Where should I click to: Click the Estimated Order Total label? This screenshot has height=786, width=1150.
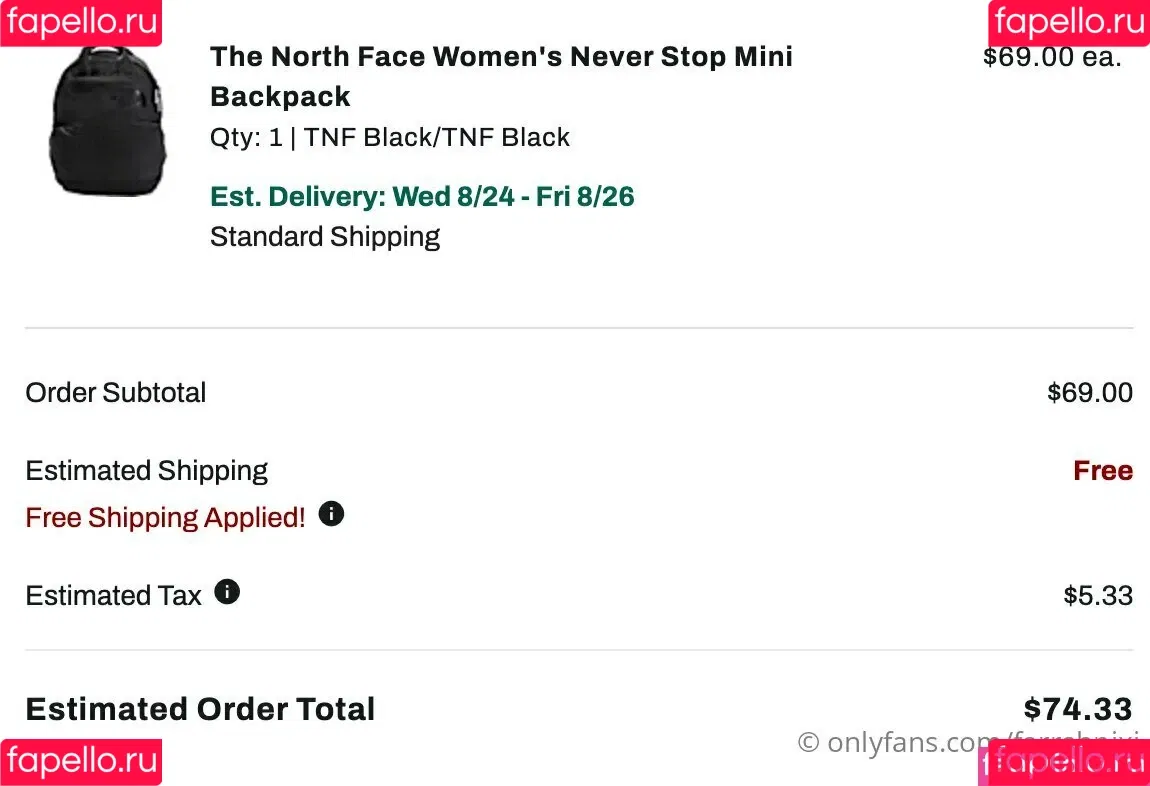(x=200, y=709)
